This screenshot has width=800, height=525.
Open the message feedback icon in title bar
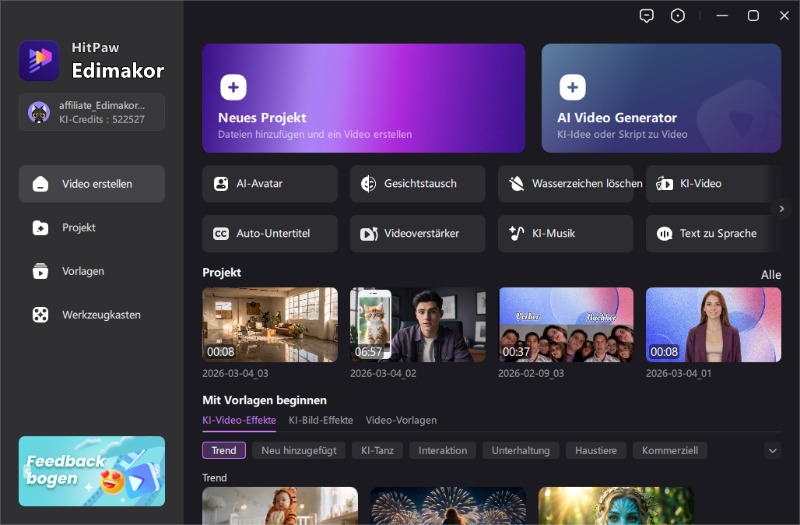tap(646, 16)
